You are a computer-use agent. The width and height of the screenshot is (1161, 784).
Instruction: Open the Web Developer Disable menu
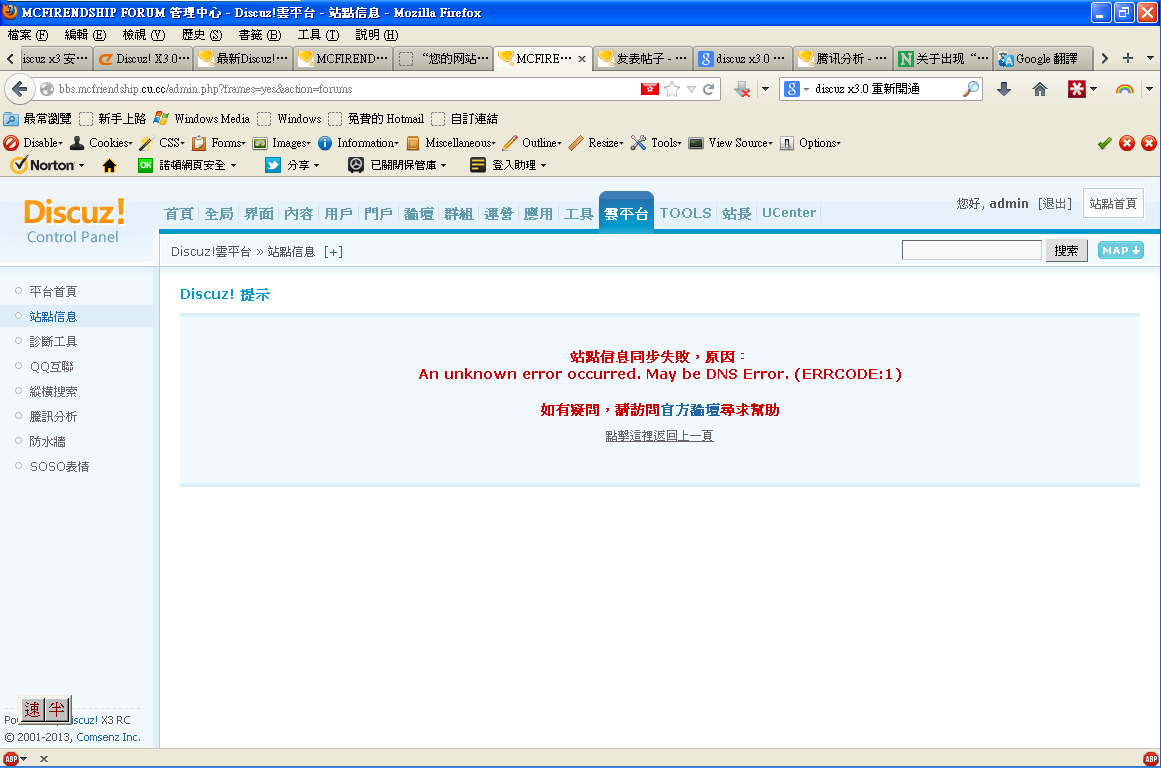click(x=33, y=143)
